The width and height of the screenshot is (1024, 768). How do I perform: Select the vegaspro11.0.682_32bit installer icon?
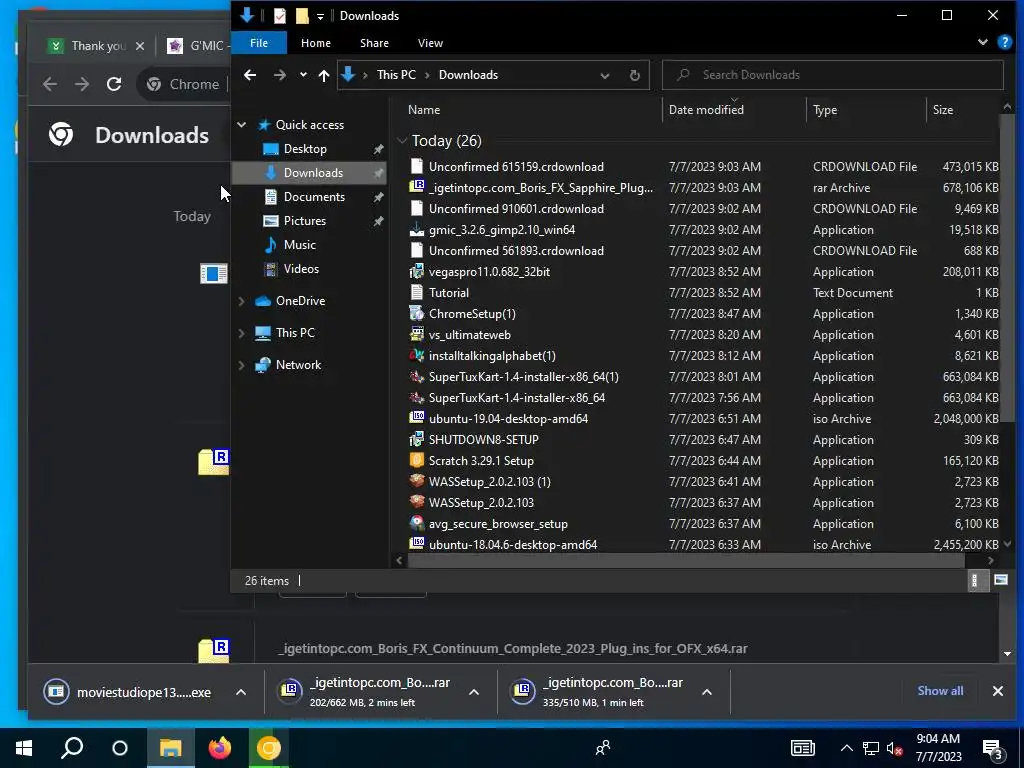tap(417, 272)
